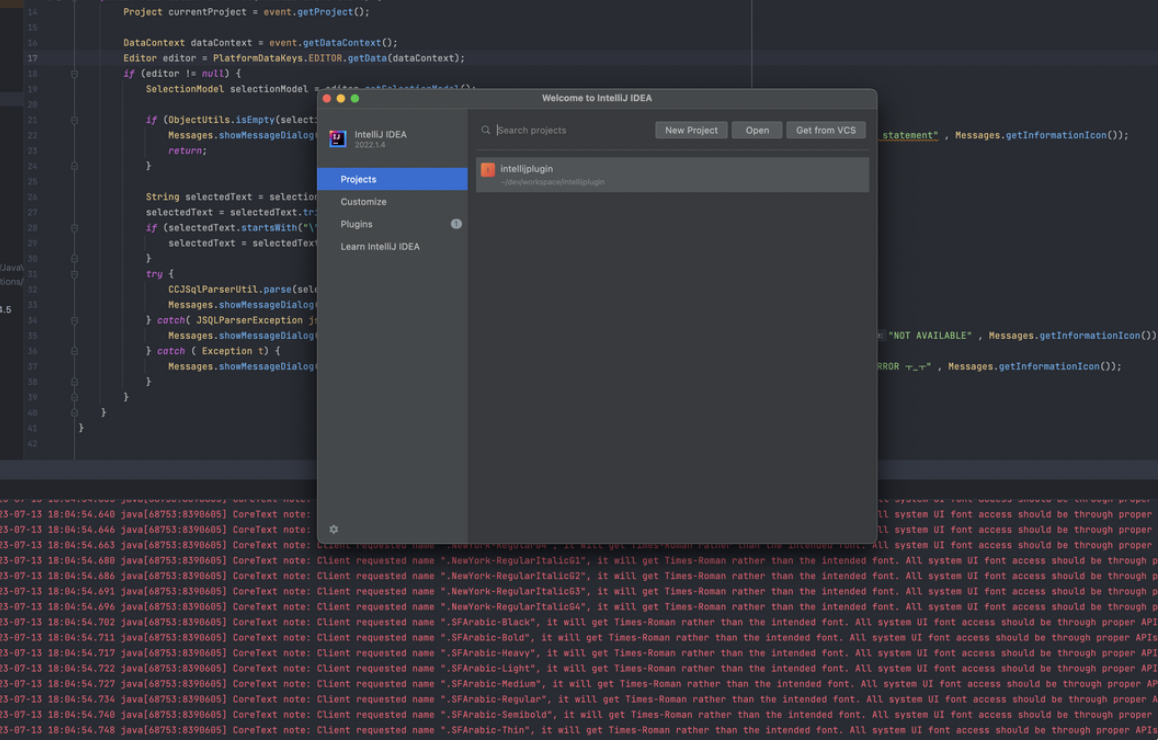Click 'PlatformDataKeys.EDITOR' in the editor
The width and height of the screenshot is (1158, 740).
tap(278, 58)
